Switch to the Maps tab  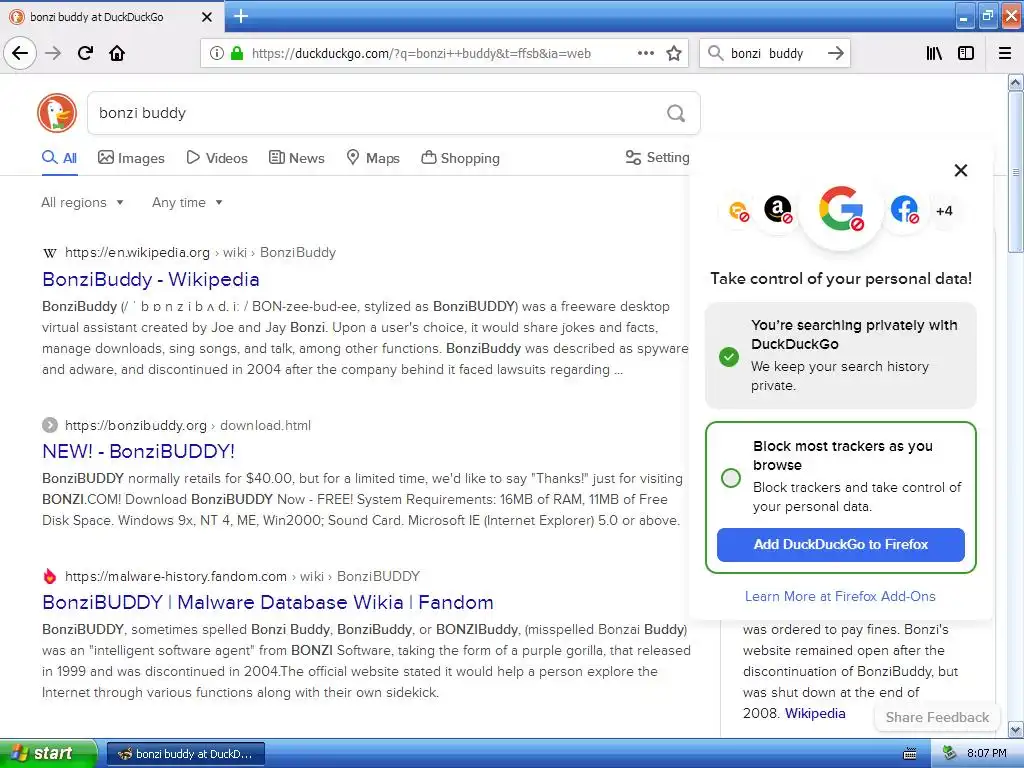click(x=373, y=158)
